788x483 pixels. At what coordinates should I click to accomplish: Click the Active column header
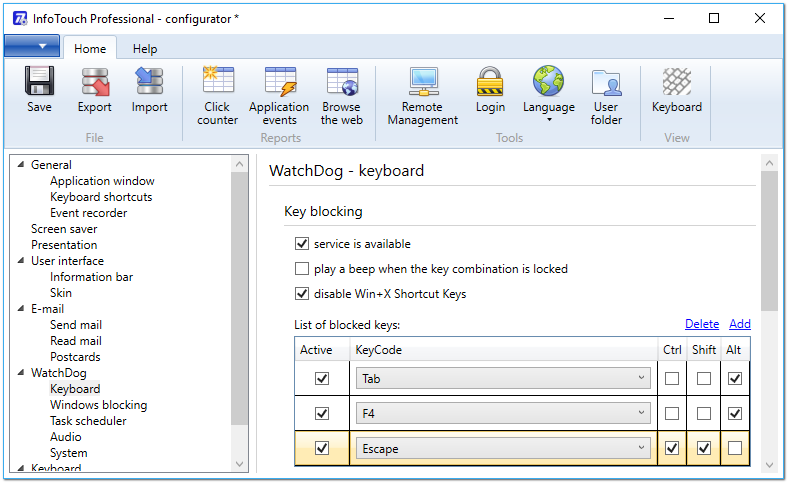322,350
